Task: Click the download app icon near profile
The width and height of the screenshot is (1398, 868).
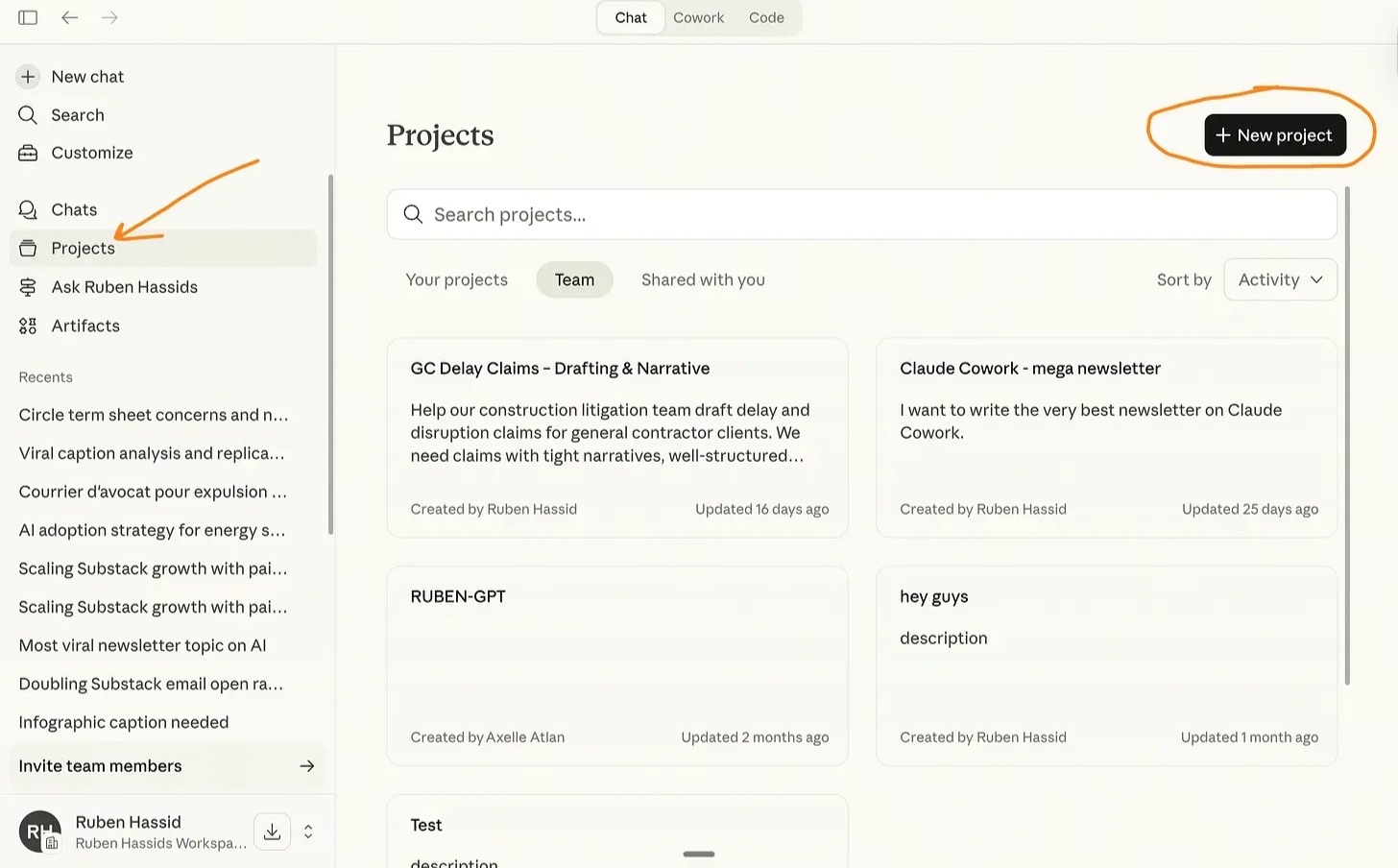Action: 272,832
